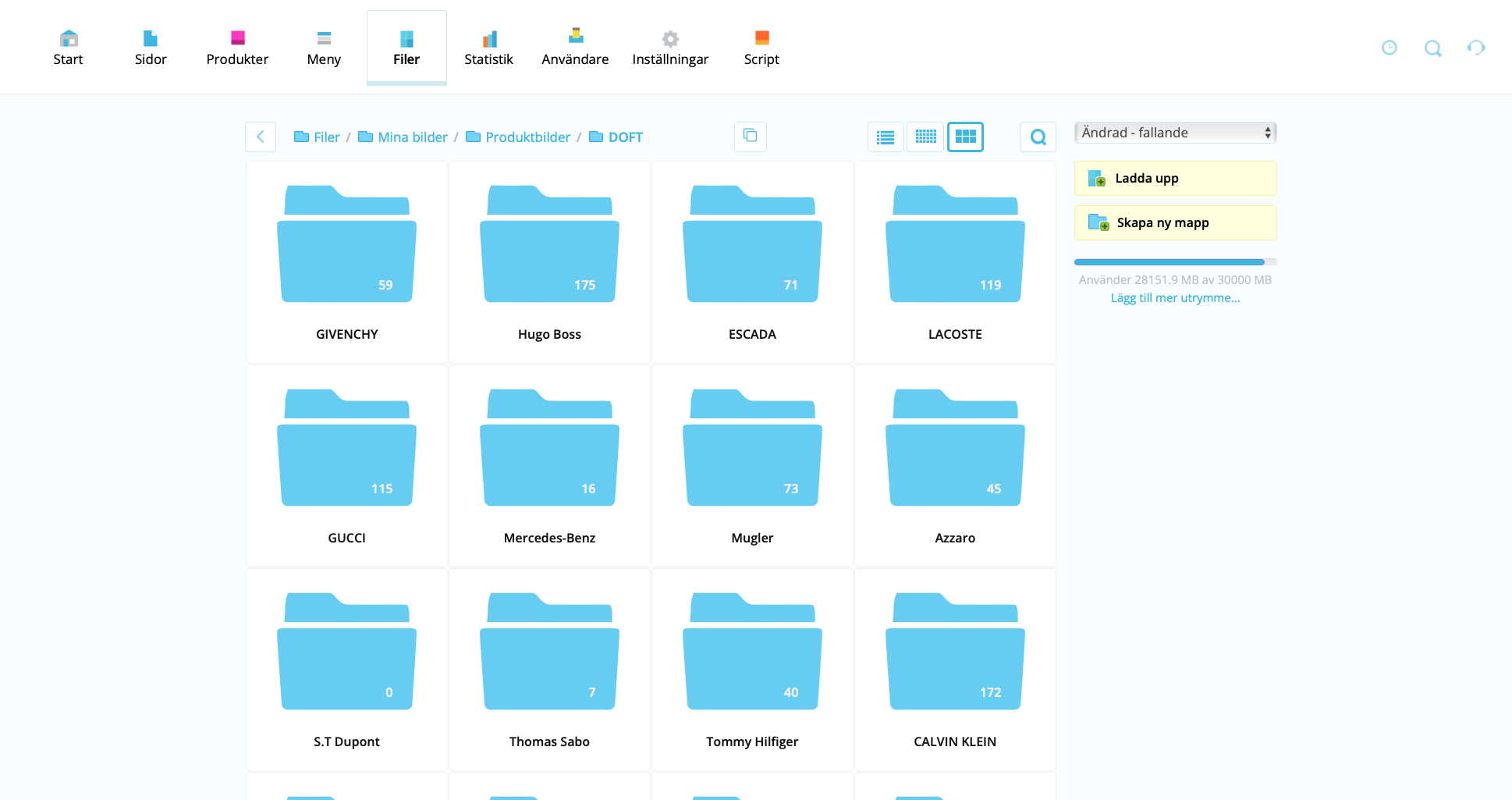Open the Start section icon
Image resolution: width=1512 pixels, height=800 pixels.
69,38
